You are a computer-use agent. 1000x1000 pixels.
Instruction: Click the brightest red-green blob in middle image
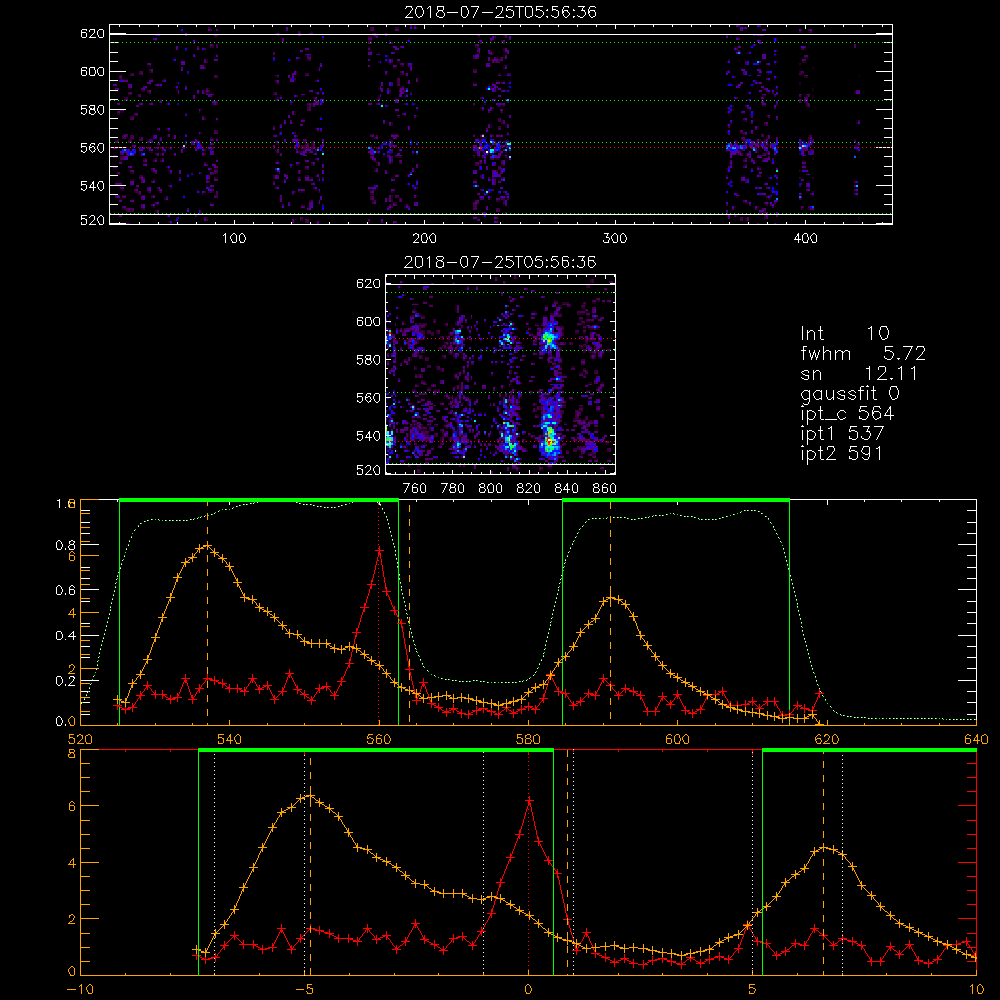[x=549, y=440]
